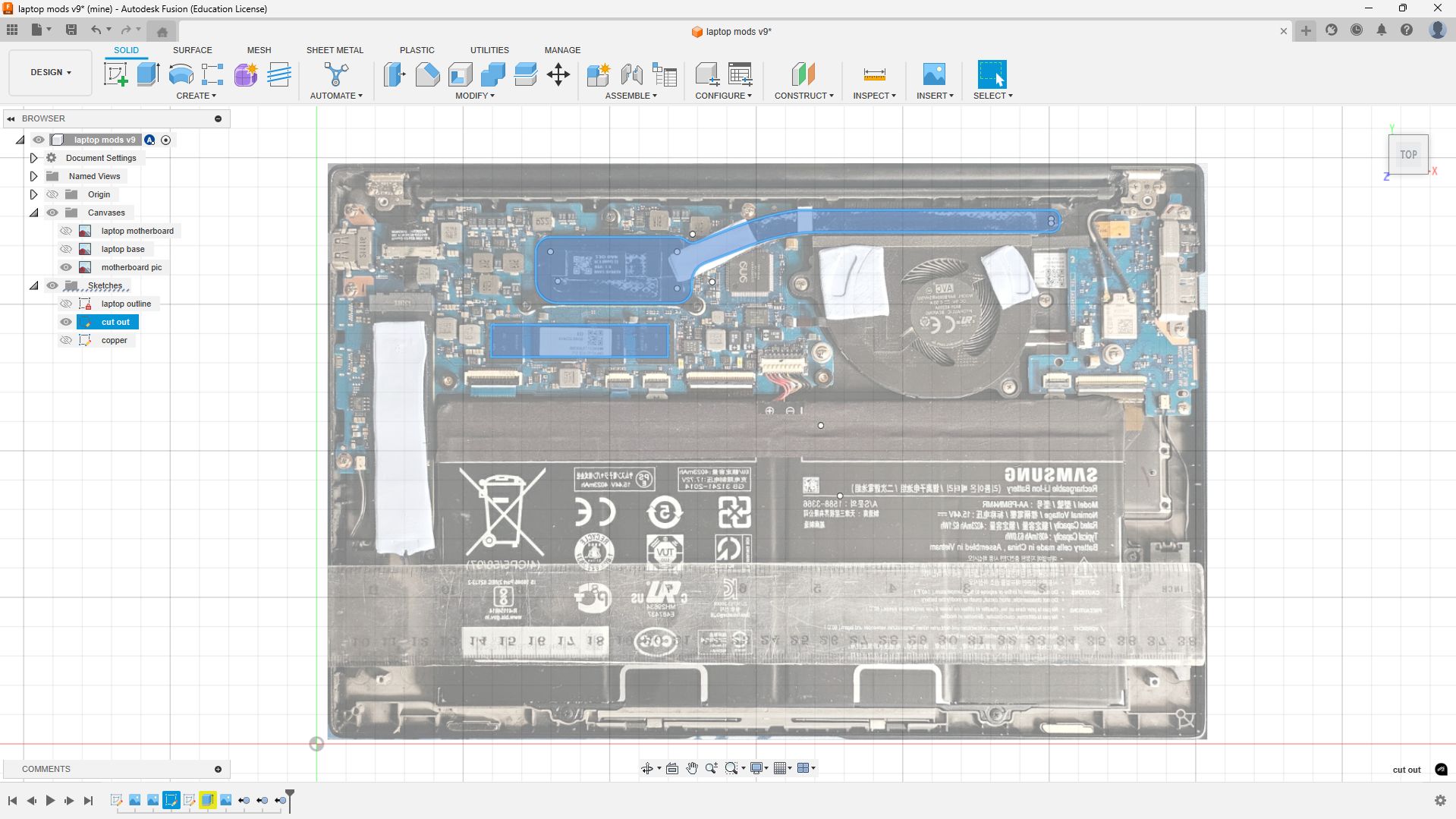Select the Fillet tool

427,74
